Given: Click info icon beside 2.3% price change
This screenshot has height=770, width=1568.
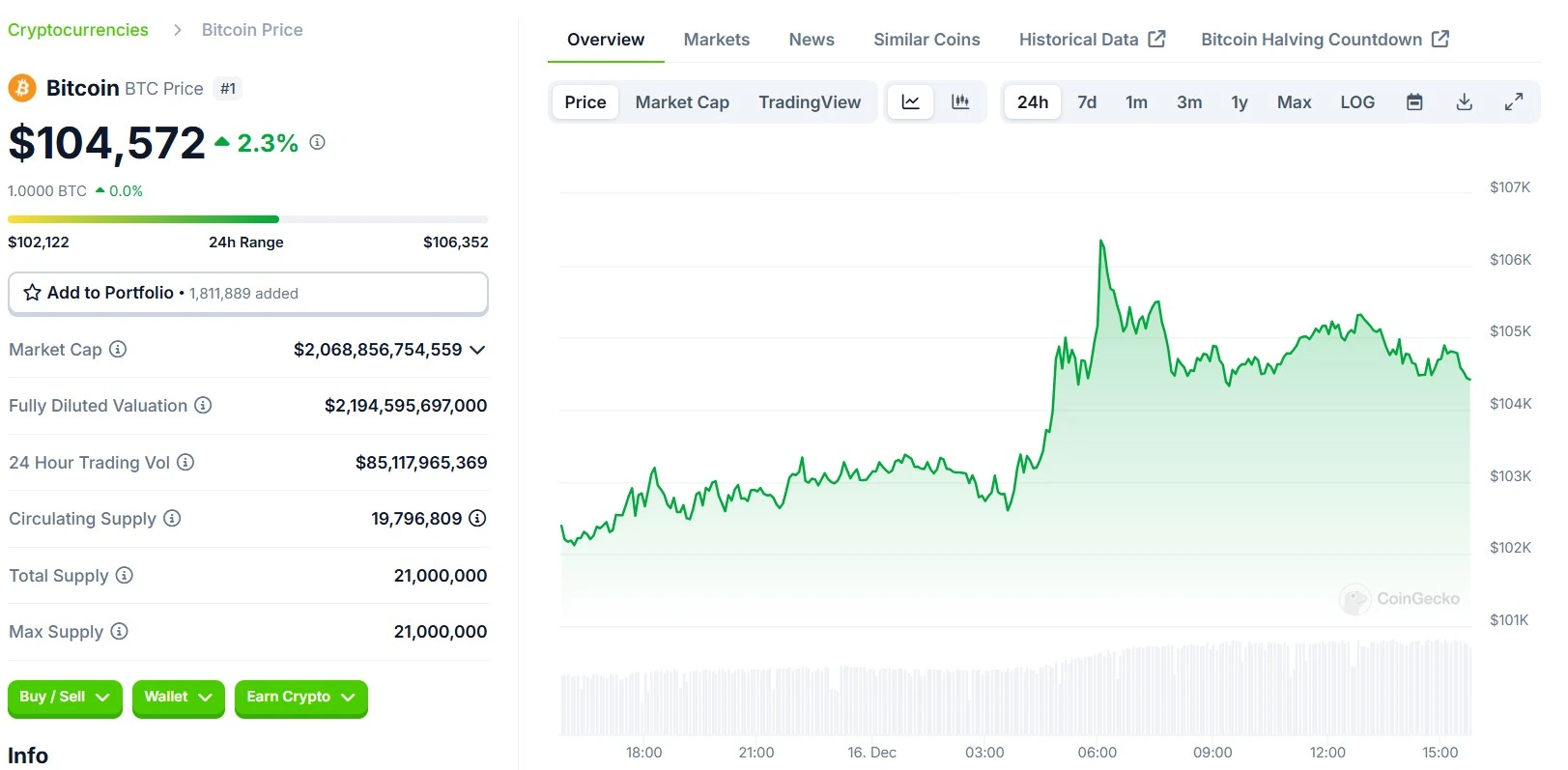Looking at the screenshot, I should pyautogui.click(x=317, y=143).
